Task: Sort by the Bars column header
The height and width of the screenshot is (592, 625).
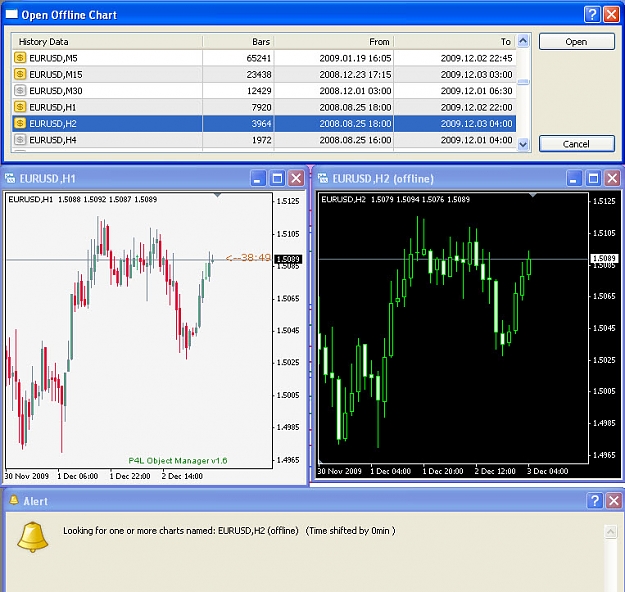Action: point(238,41)
